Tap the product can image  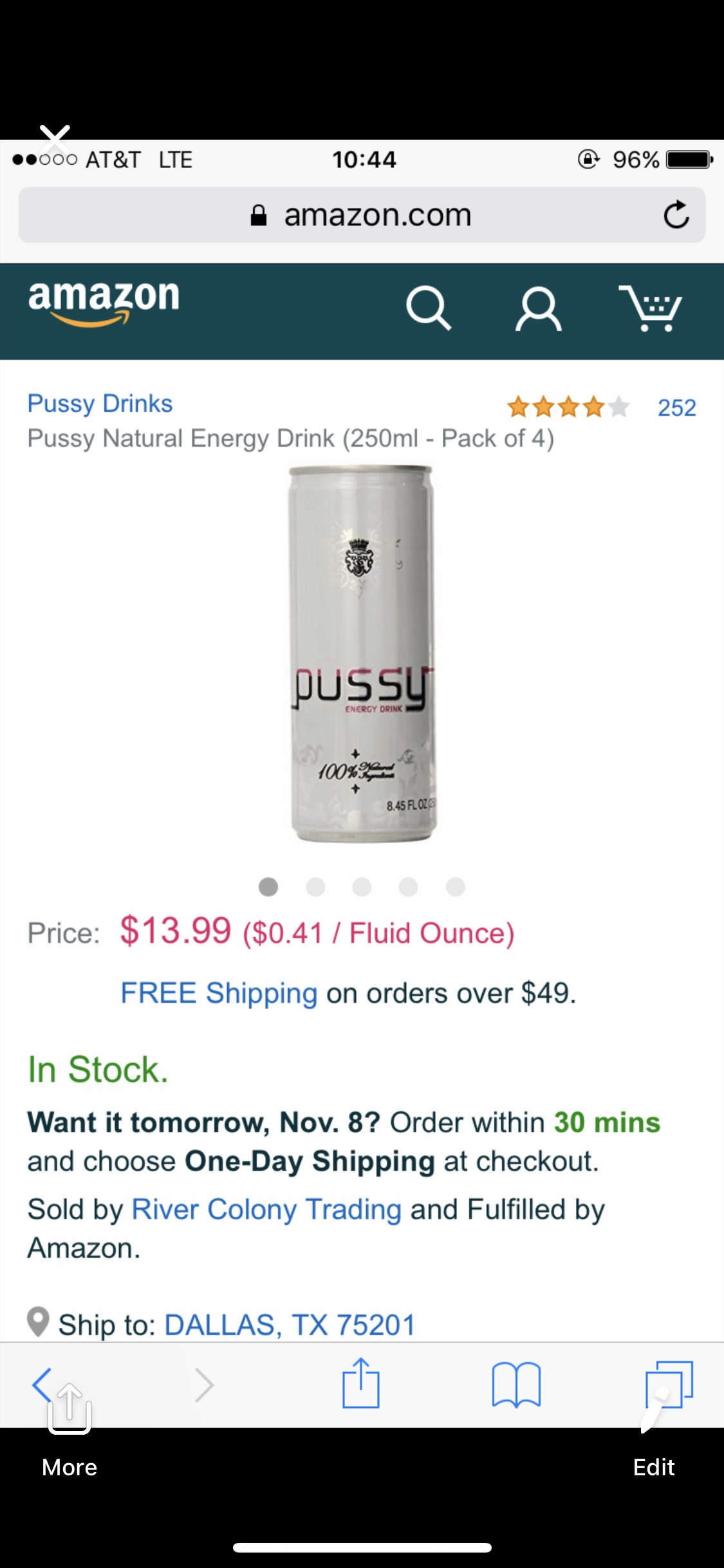tap(362, 653)
